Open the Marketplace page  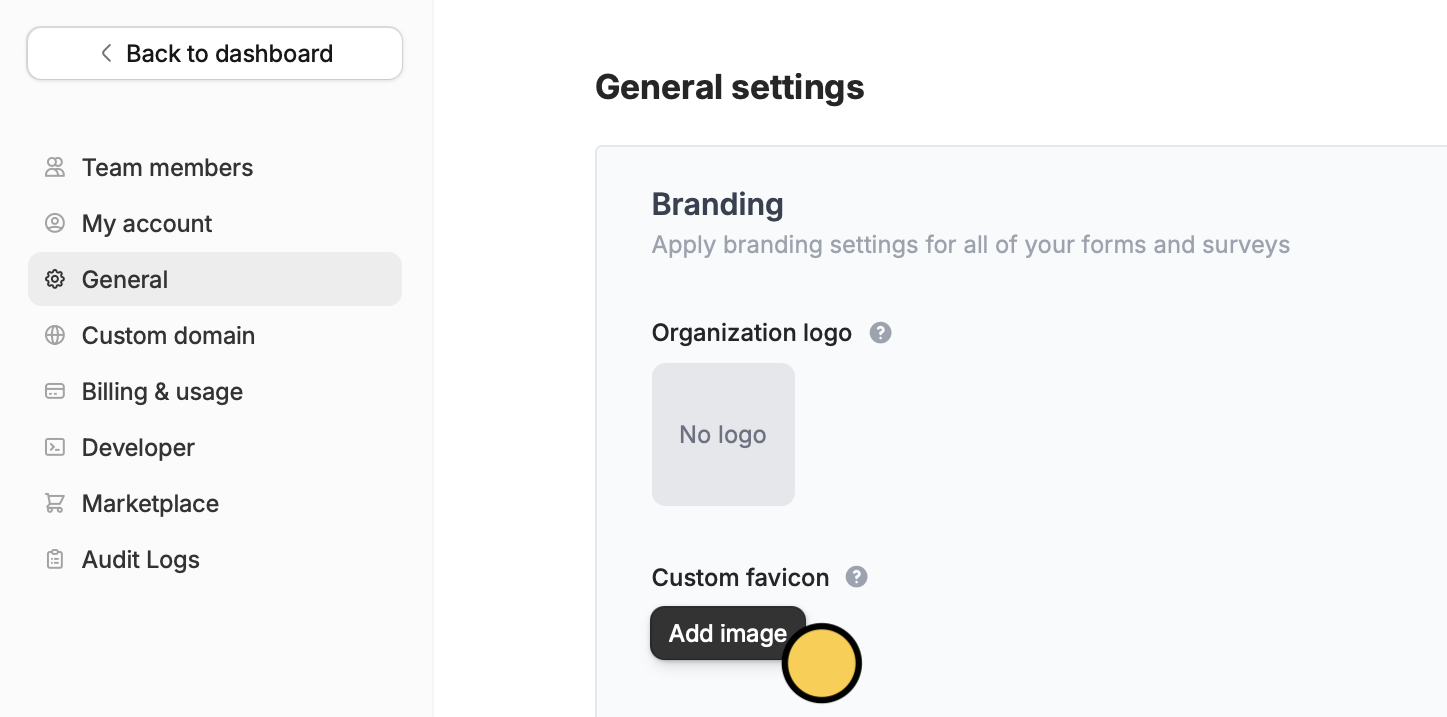[x=150, y=503]
